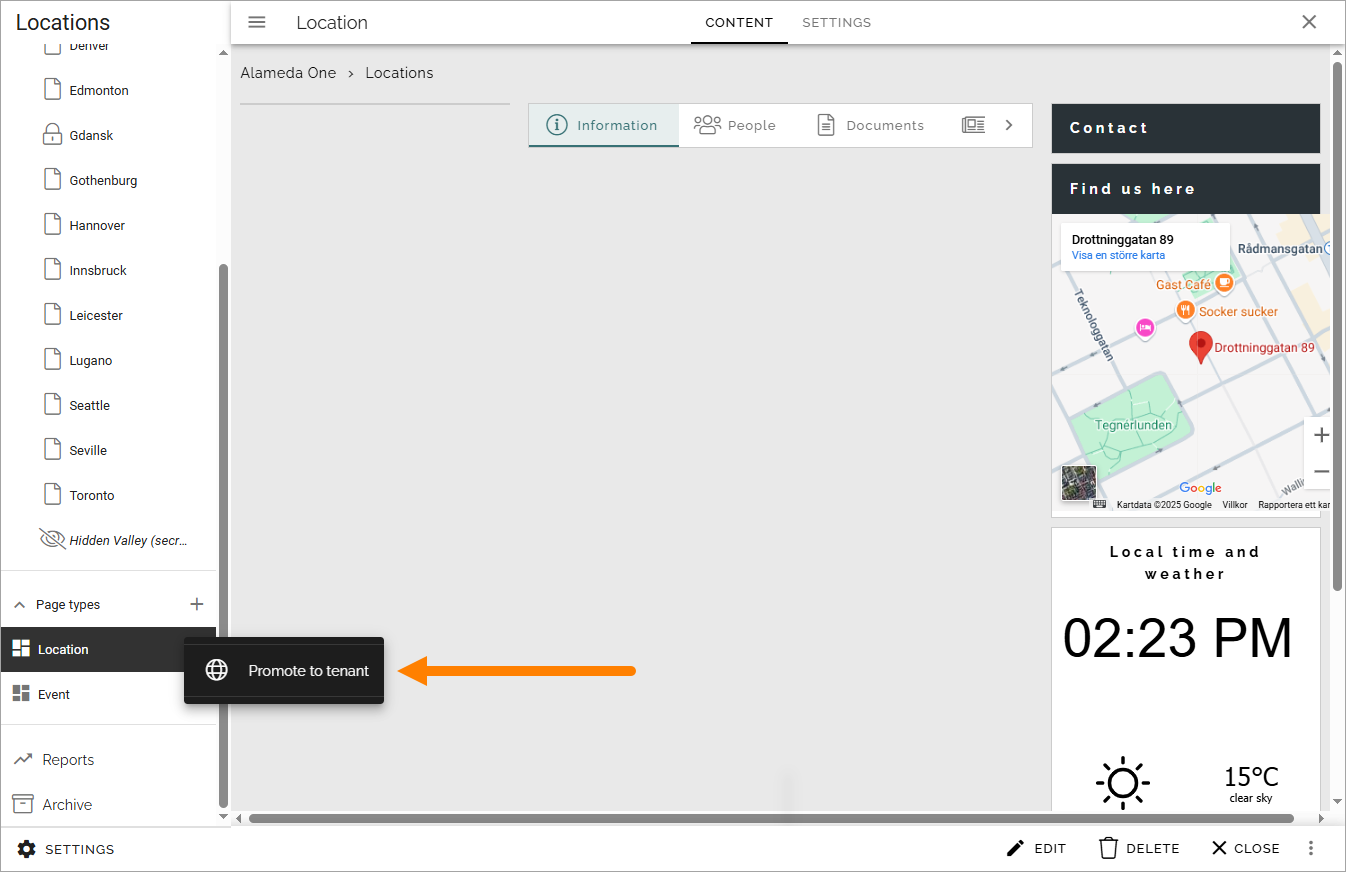Click the content area vertical scrollbar

tap(1337, 325)
